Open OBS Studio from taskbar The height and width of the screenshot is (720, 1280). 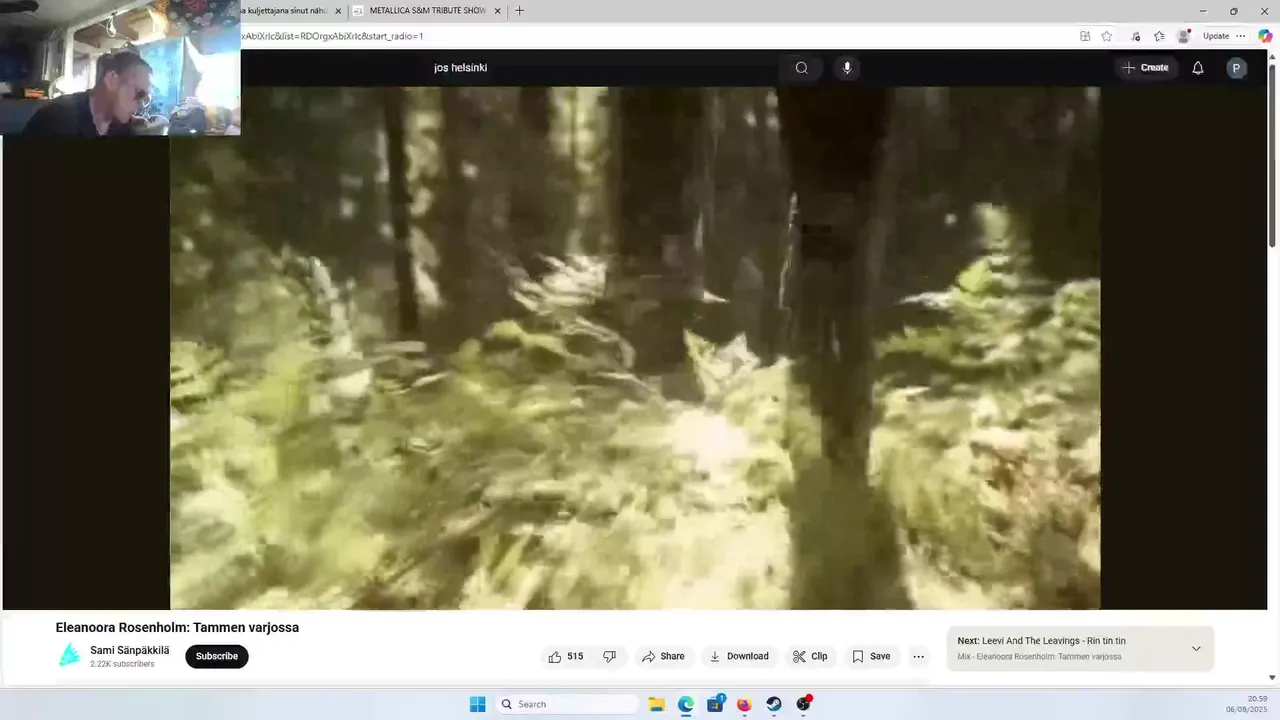tap(803, 704)
